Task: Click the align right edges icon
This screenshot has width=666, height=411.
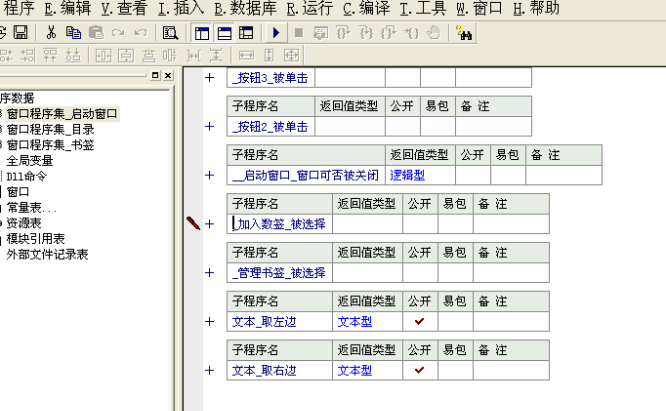Action: pos(28,55)
